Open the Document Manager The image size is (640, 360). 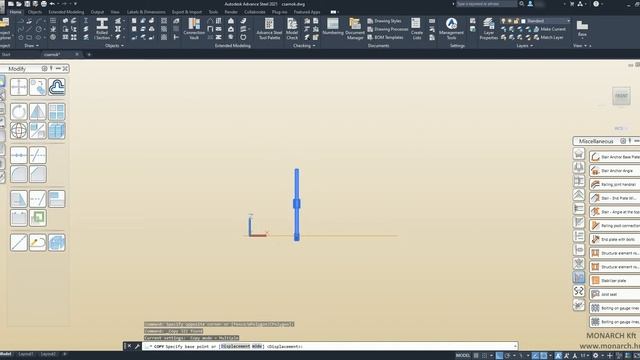(x=355, y=29)
